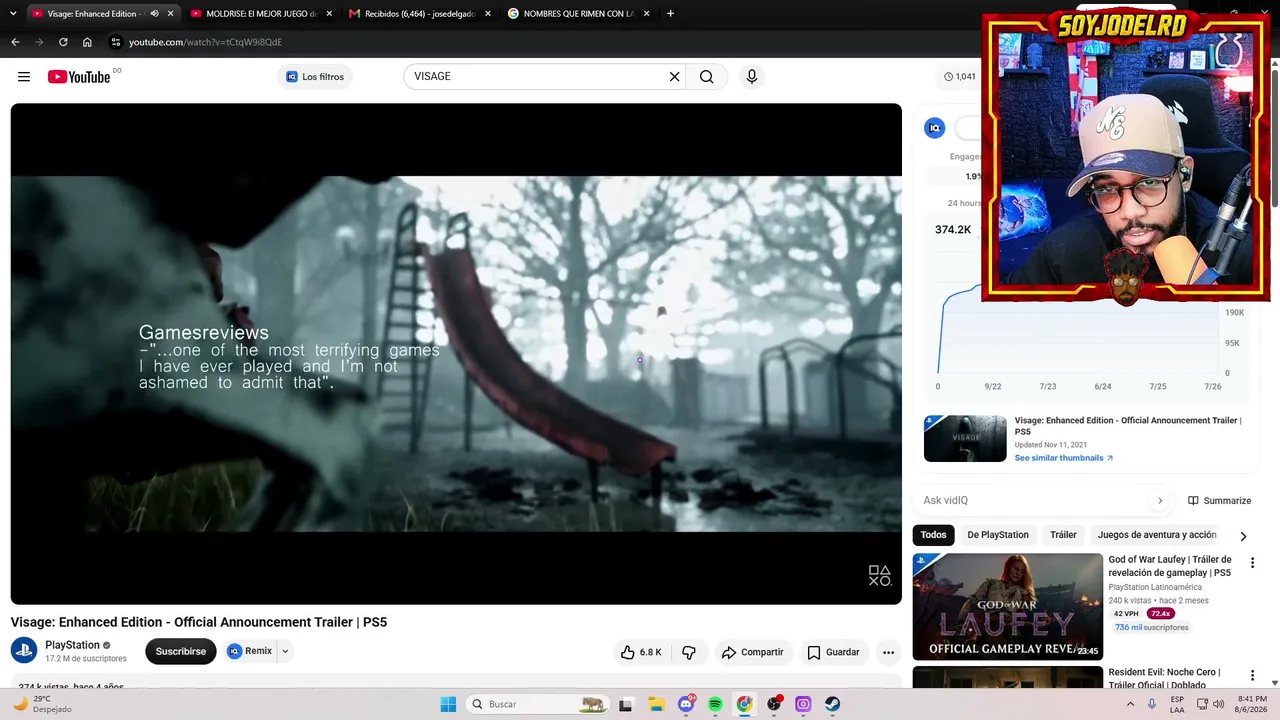
Task: Click the Summarize button
Action: coord(1219,501)
